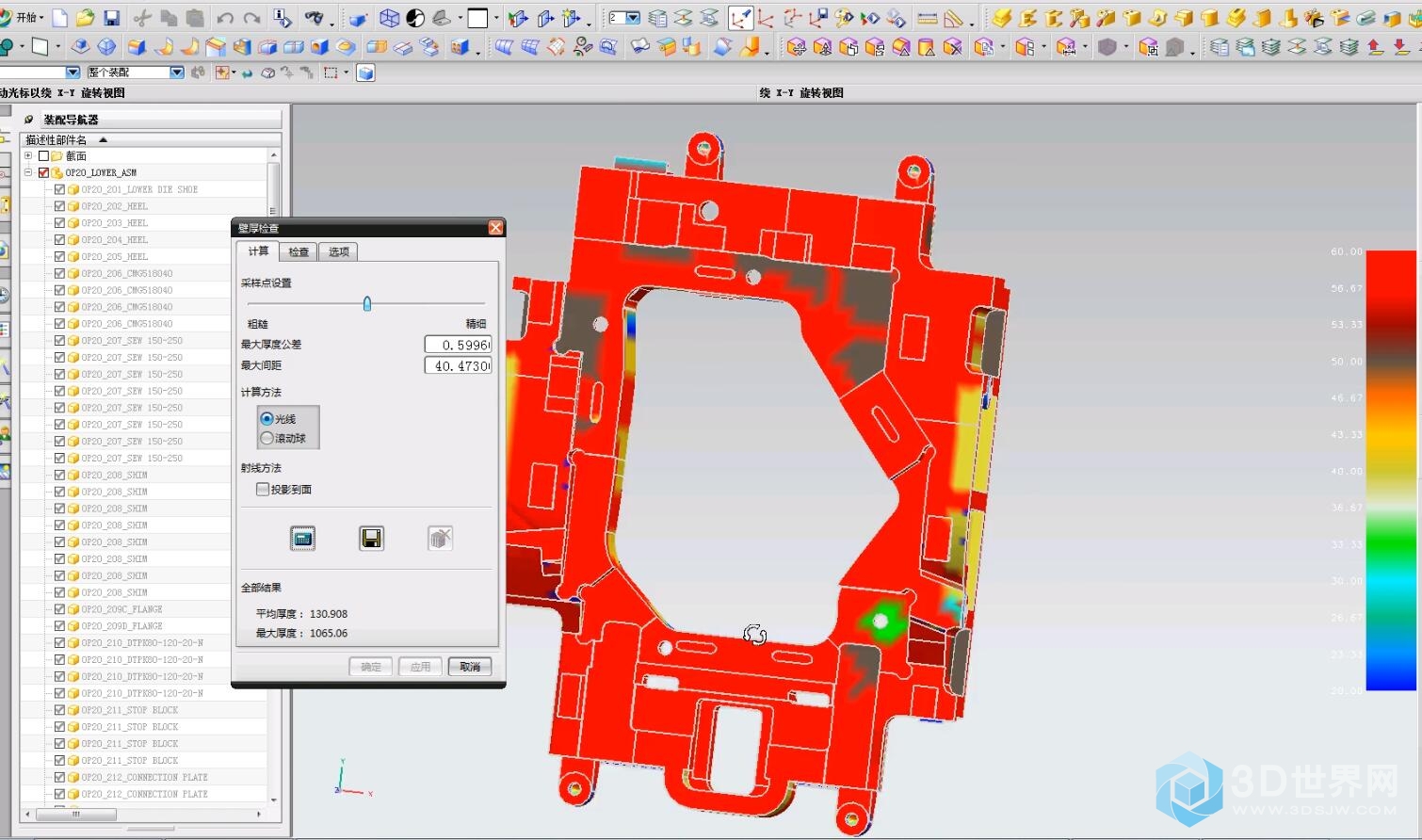Click the save results floppy icon in dialog
1422x840 pixels.
[371, 539]
